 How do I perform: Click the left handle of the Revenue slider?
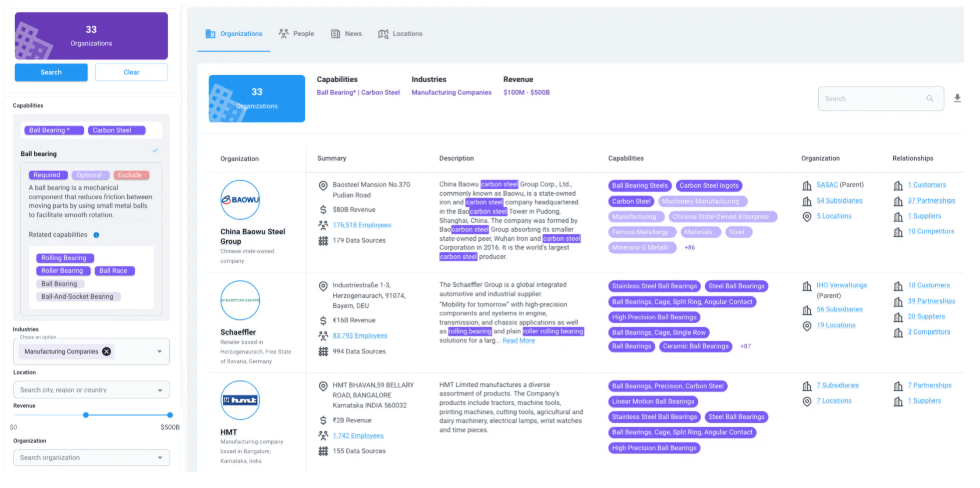(86, 415)
